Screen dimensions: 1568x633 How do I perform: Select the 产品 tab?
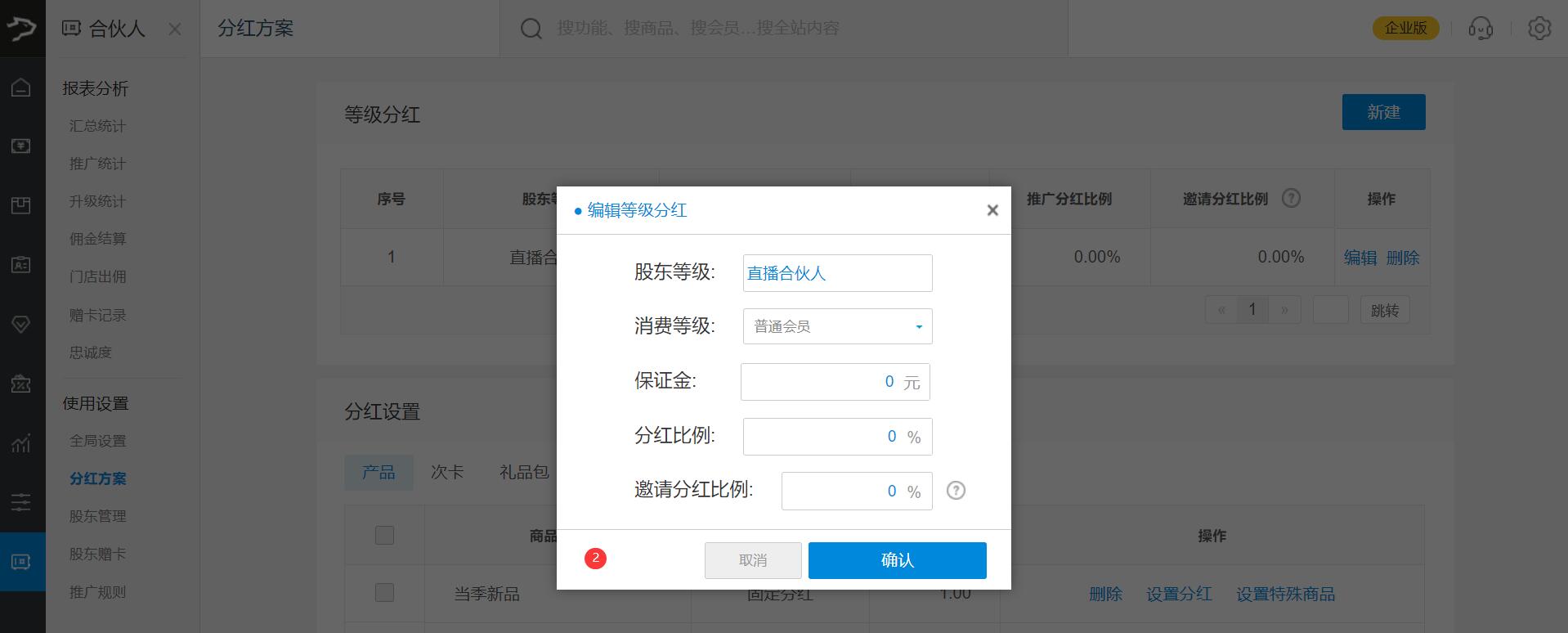click(x=379, y=473)
